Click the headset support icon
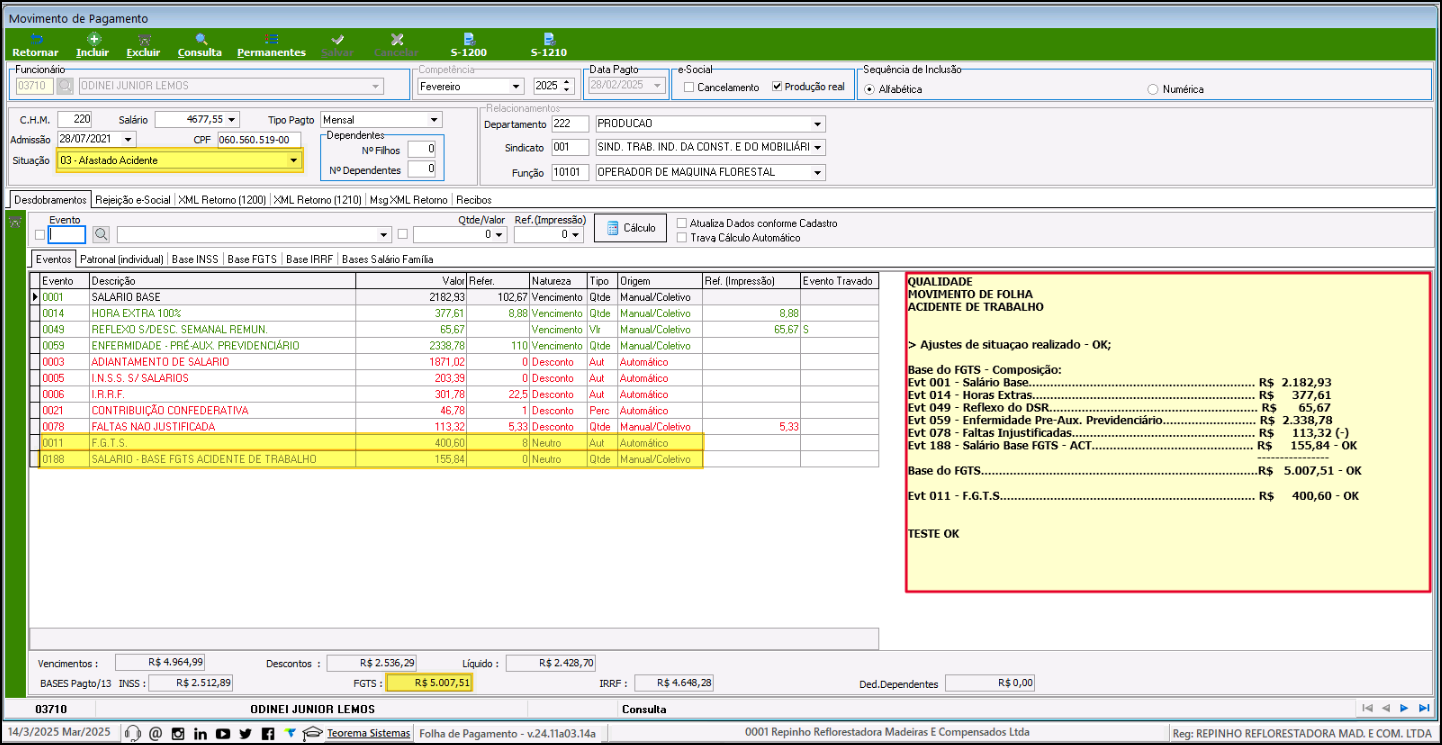 point(133,734)
